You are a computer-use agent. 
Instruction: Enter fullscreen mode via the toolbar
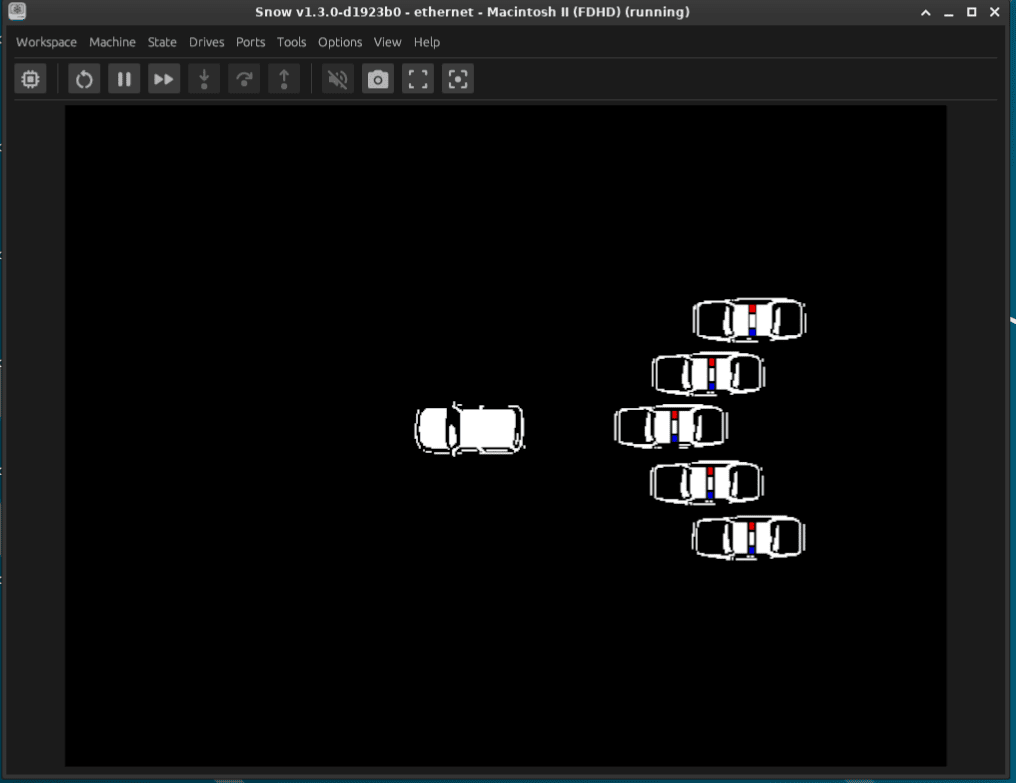(418, 79)
